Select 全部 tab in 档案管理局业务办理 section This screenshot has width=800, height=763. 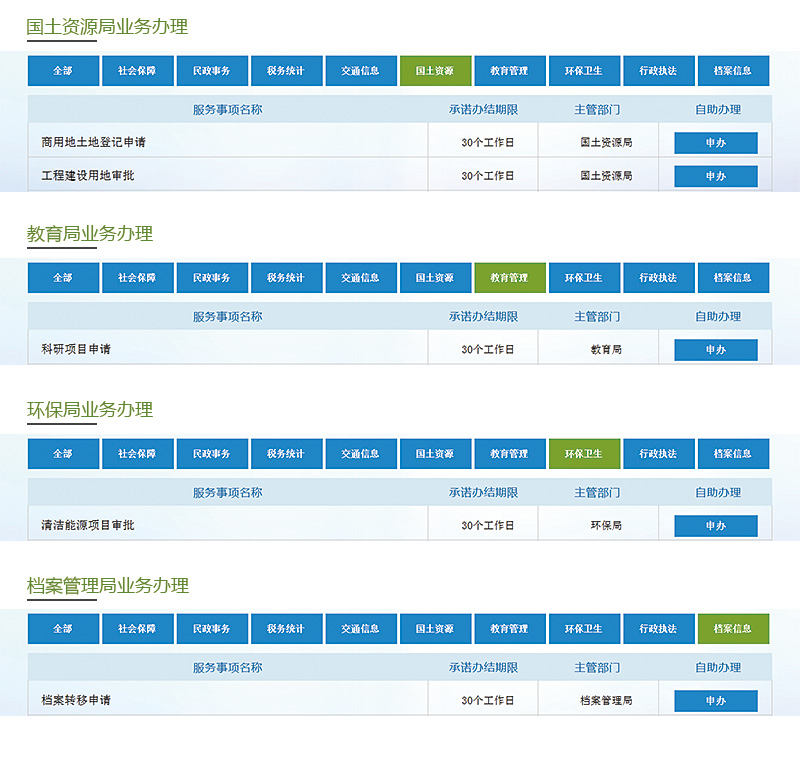[x=63, y=629]
